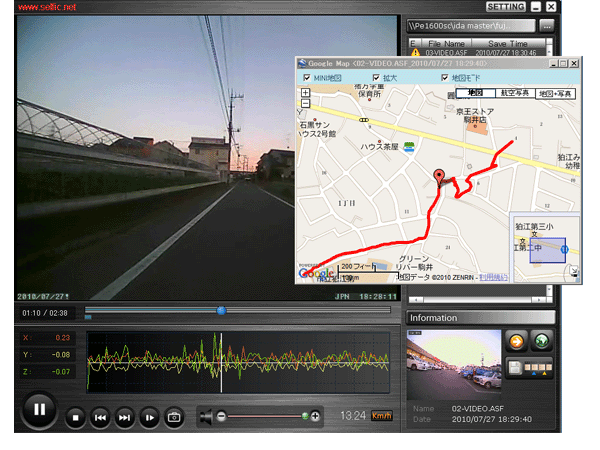Close the Google Map window
This screenshot has height=450, width=600.
[x=574, y=64]
